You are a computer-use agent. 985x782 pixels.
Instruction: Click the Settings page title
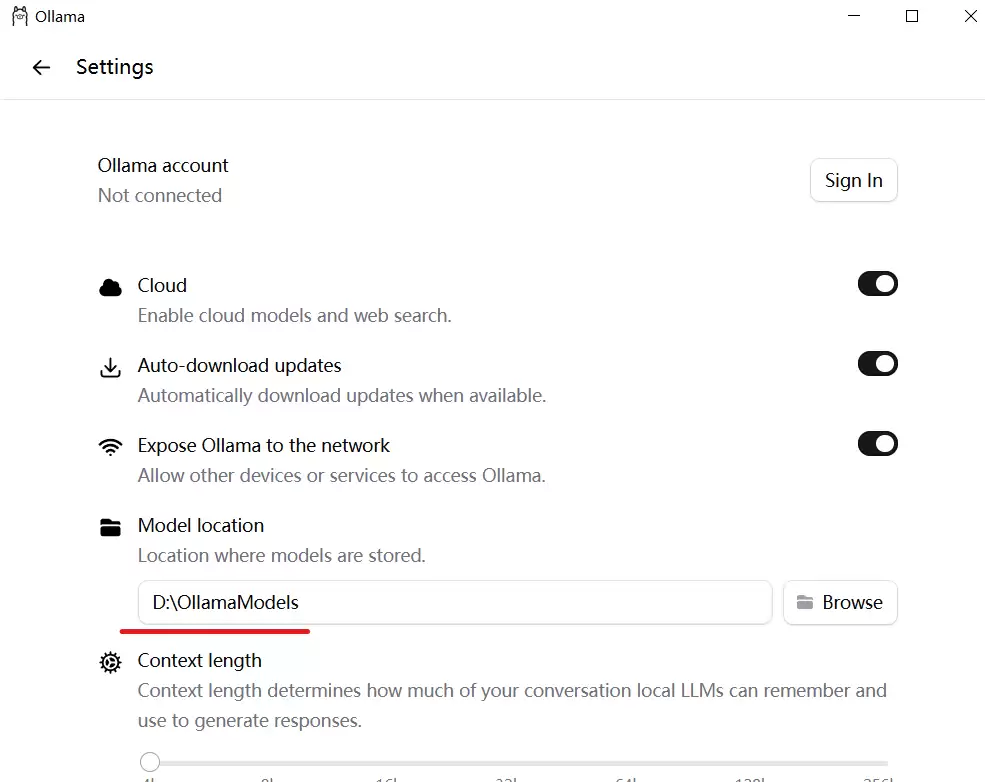115,68
